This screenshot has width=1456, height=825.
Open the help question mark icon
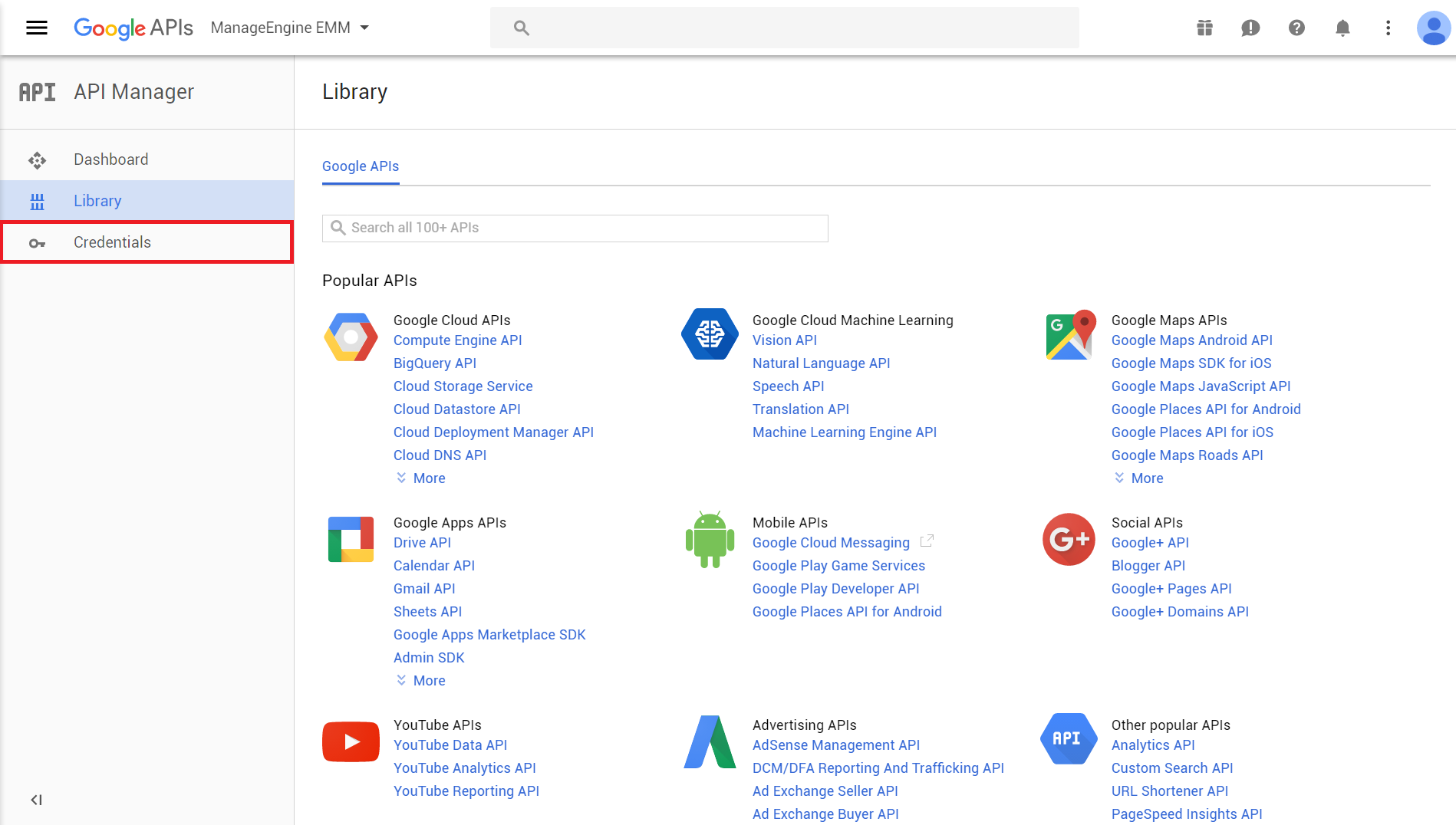(1296, 28)
